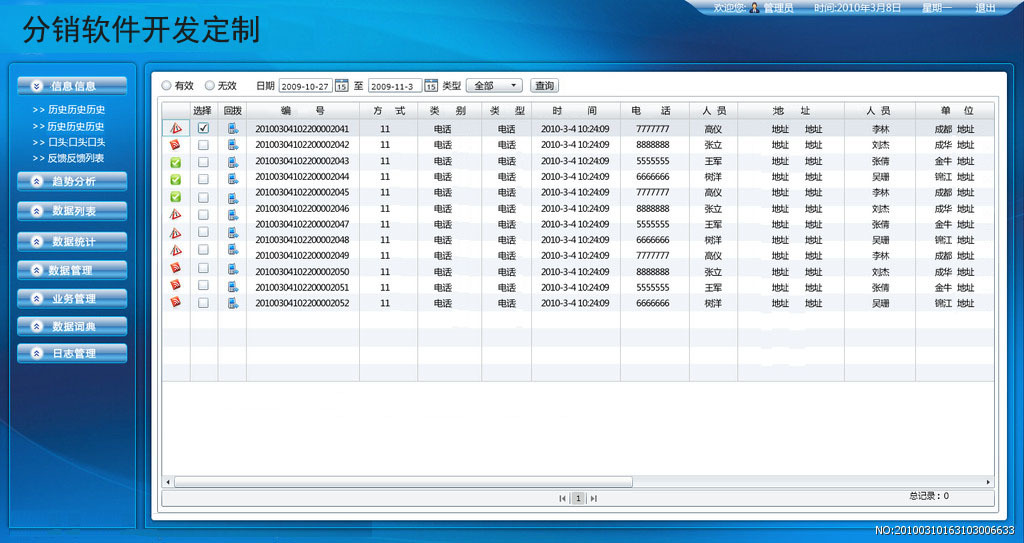Screen dimensions: 1024x543
Task: Open the 类型 dropdown showing 全部
Action: (494, 86)
